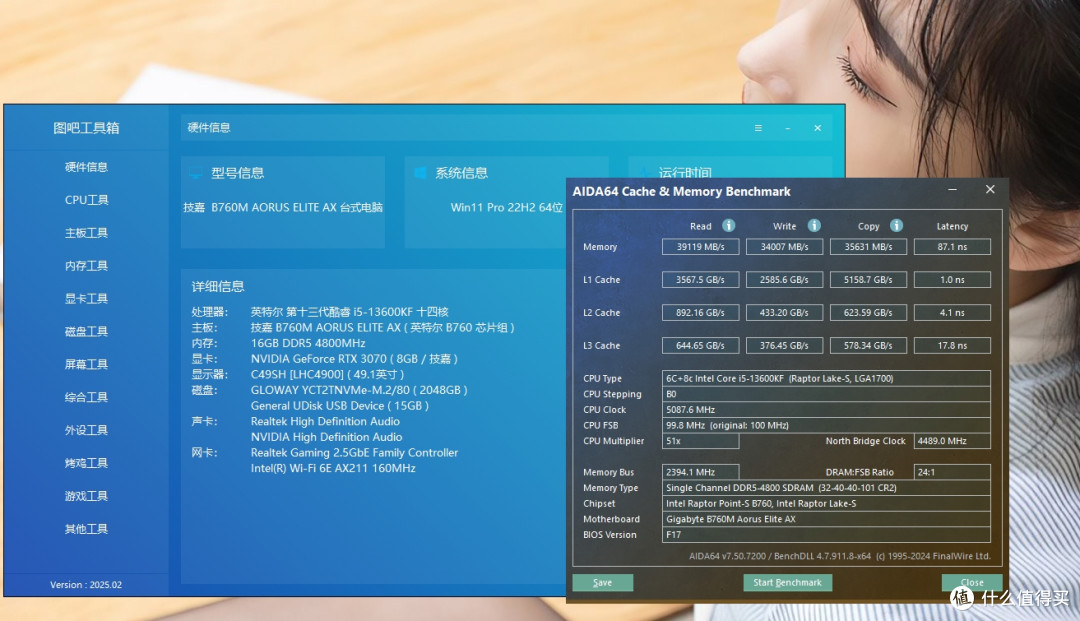Click the Motherboard field Gigabyte B760M Aorus Elite AX

click(826, 519)
